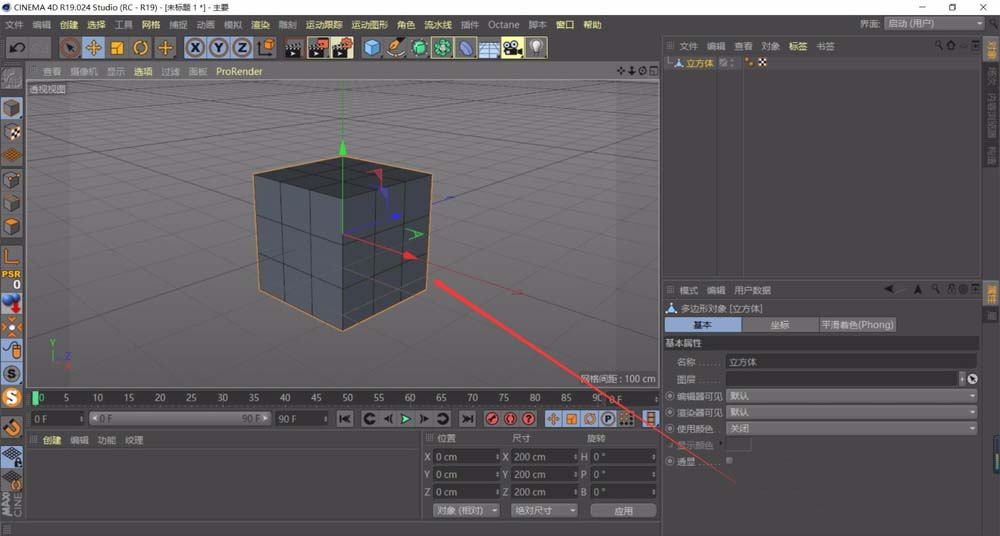This screenshot has width=1000, height=536.
Task: Add a camera object
Action: [513, 48]
